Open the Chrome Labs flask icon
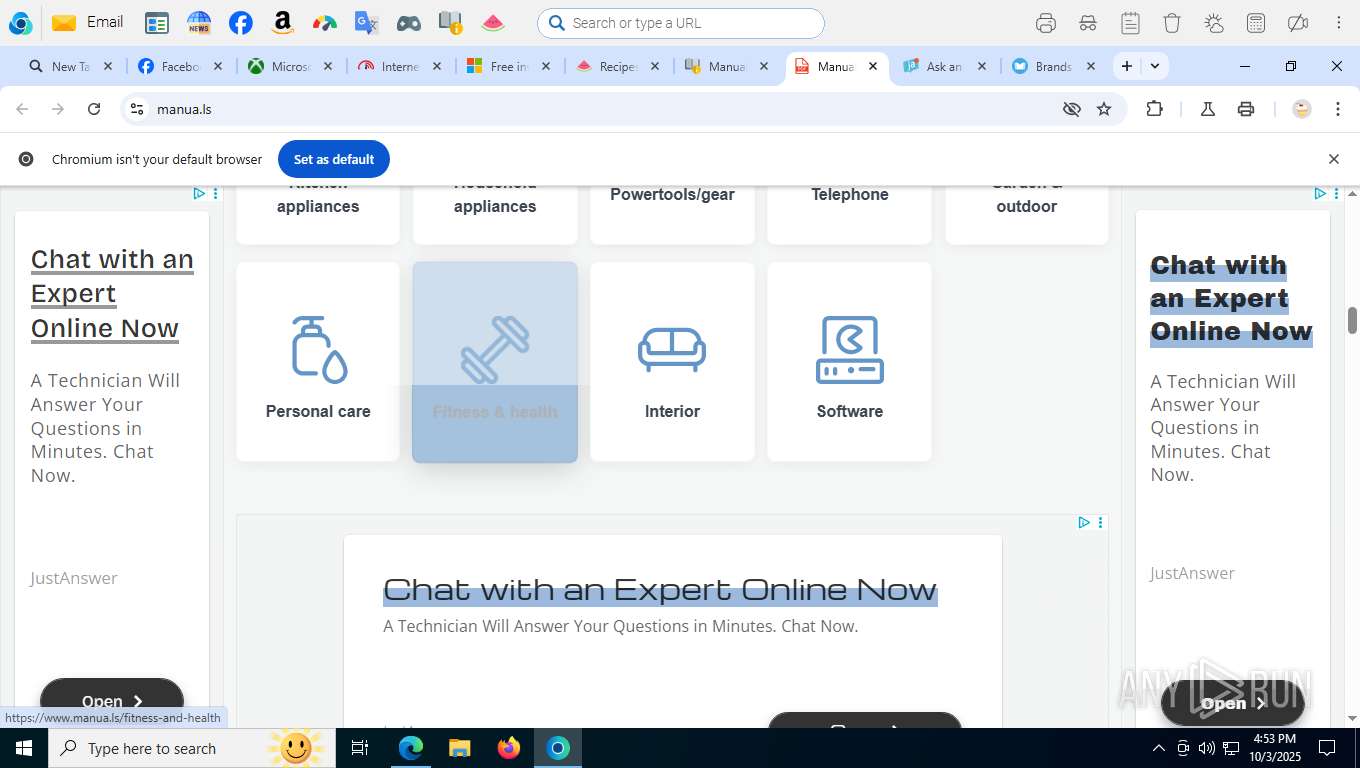The image size is (1360, 768). click(x=1208, y=109)
